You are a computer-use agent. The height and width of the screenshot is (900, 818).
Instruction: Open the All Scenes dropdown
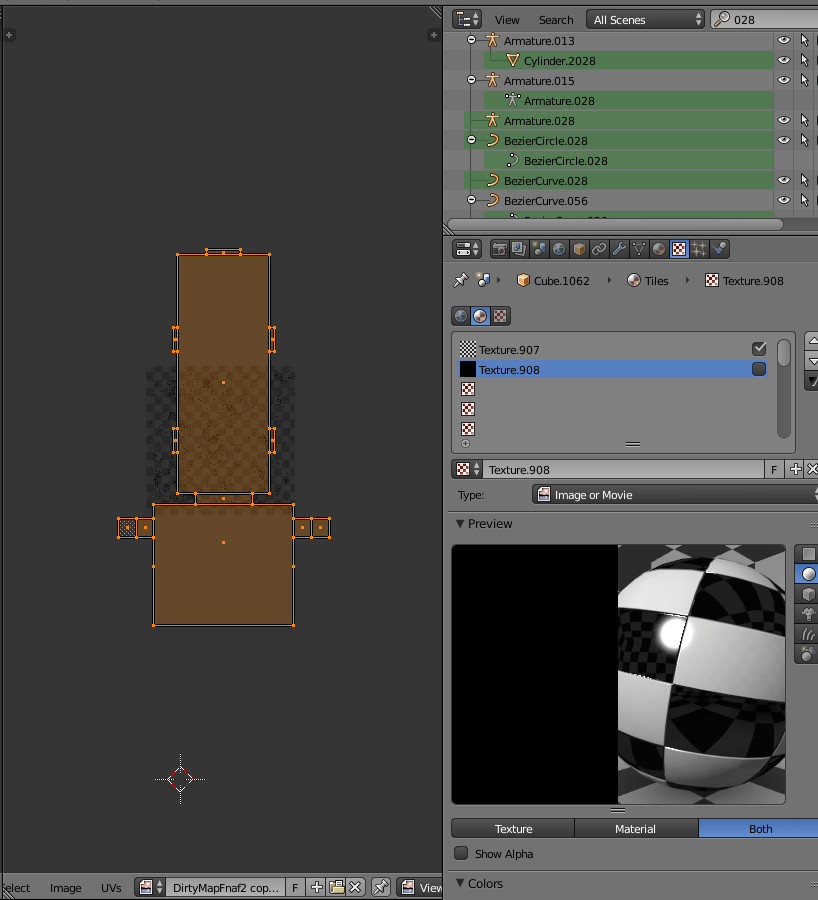coord(645,19)
